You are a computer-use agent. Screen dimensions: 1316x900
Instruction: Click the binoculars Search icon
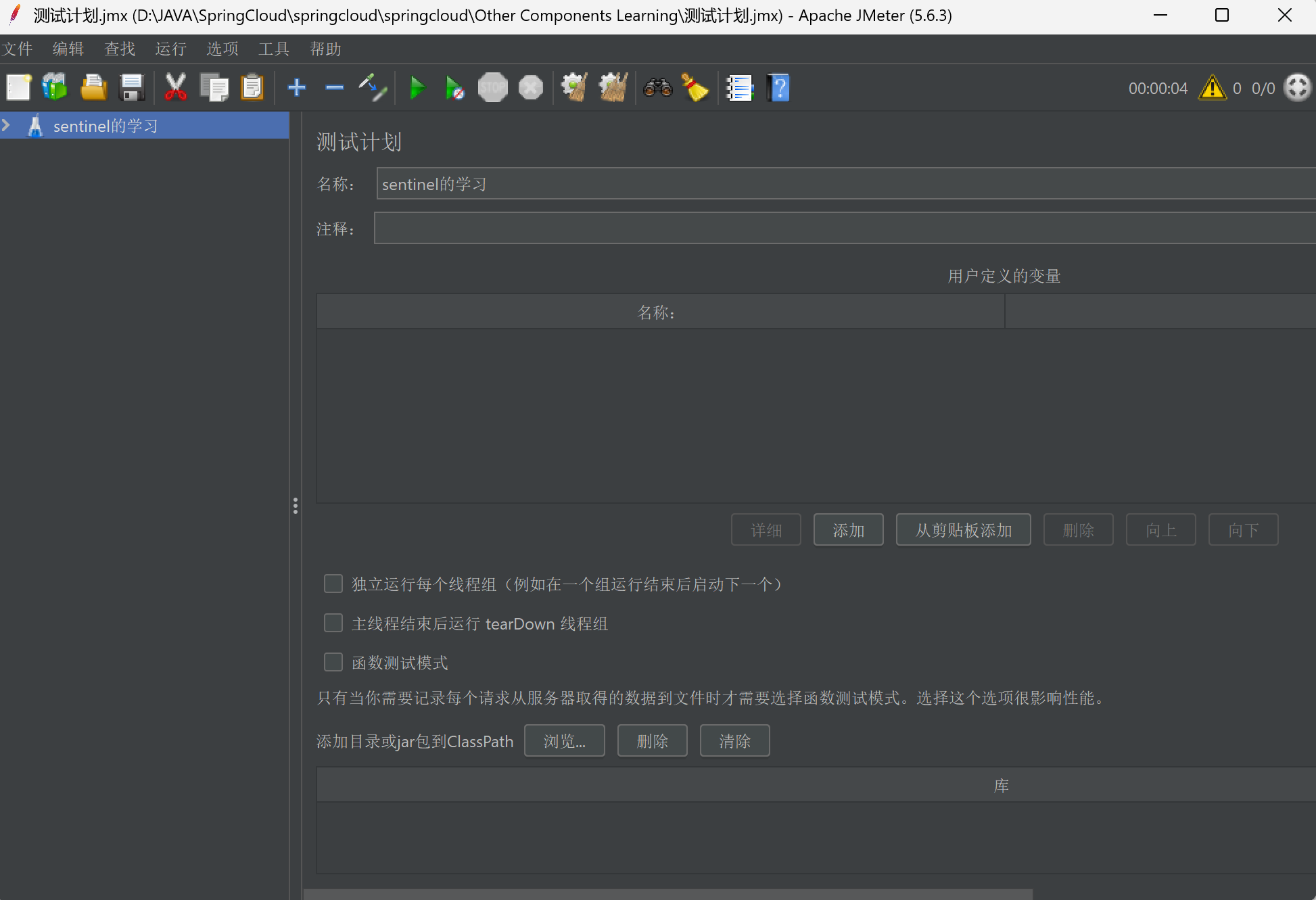coord(657,88)
